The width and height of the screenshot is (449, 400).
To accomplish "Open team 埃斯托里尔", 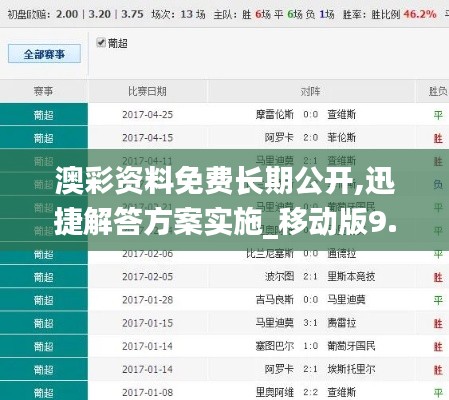I will tap(351, 369).
